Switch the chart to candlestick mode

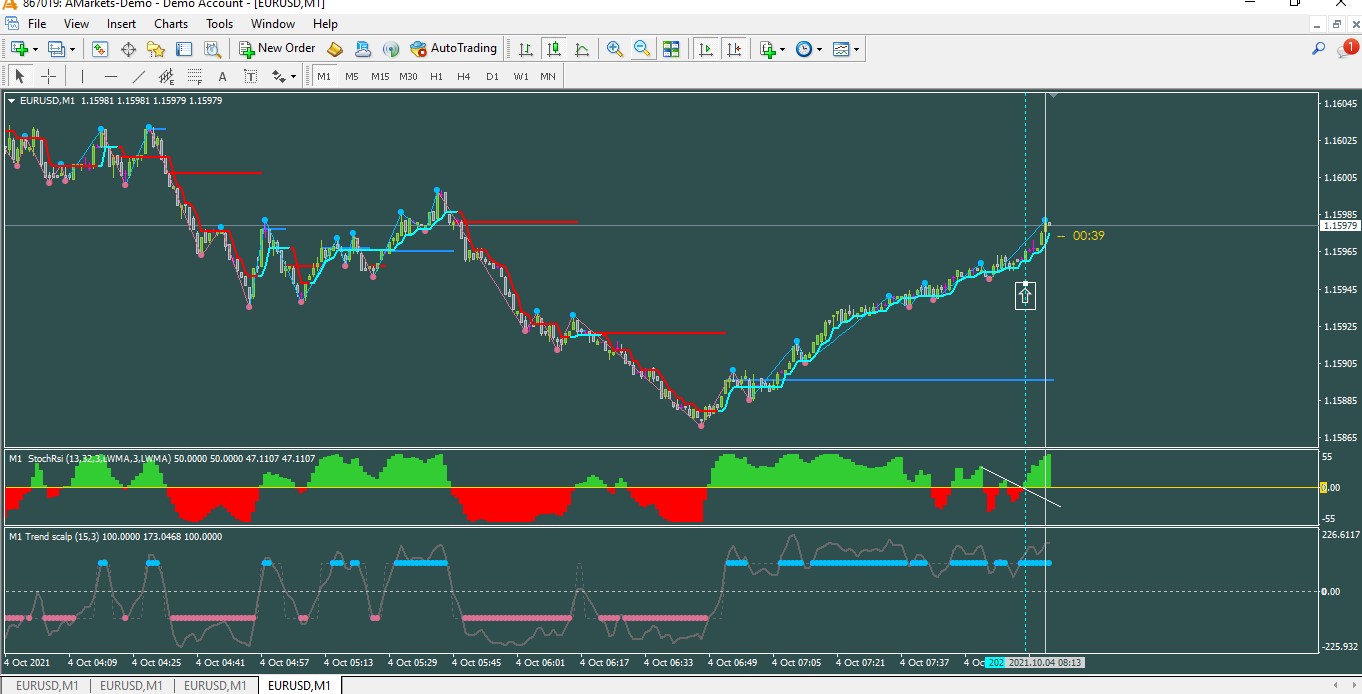(554, 49)
